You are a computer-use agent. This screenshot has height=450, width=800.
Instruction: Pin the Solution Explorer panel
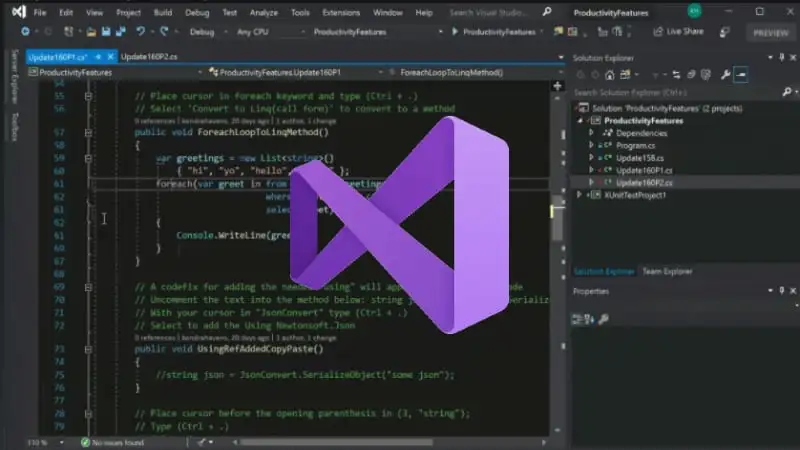tap(782, 58)
